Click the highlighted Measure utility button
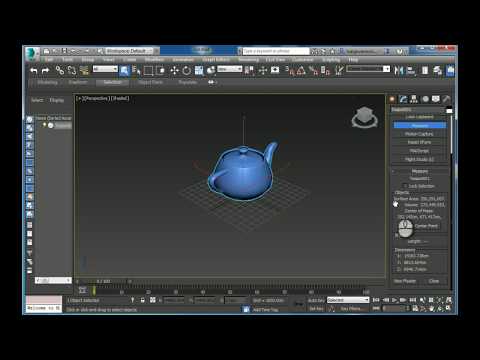Viewport: 480px width, 360px height. tap(419, 125)
